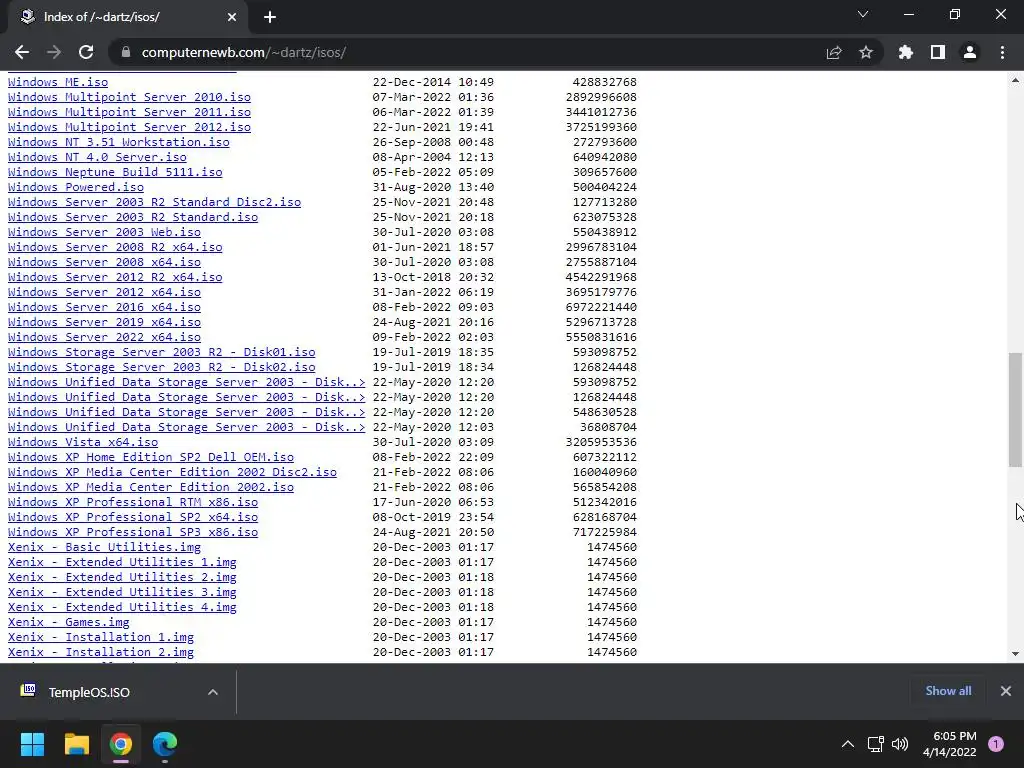Image resolution: width=1024 pixels, height=768 pixels.
Task: Click the vertical scrollbar thumb
Action: click(1015, 409)
